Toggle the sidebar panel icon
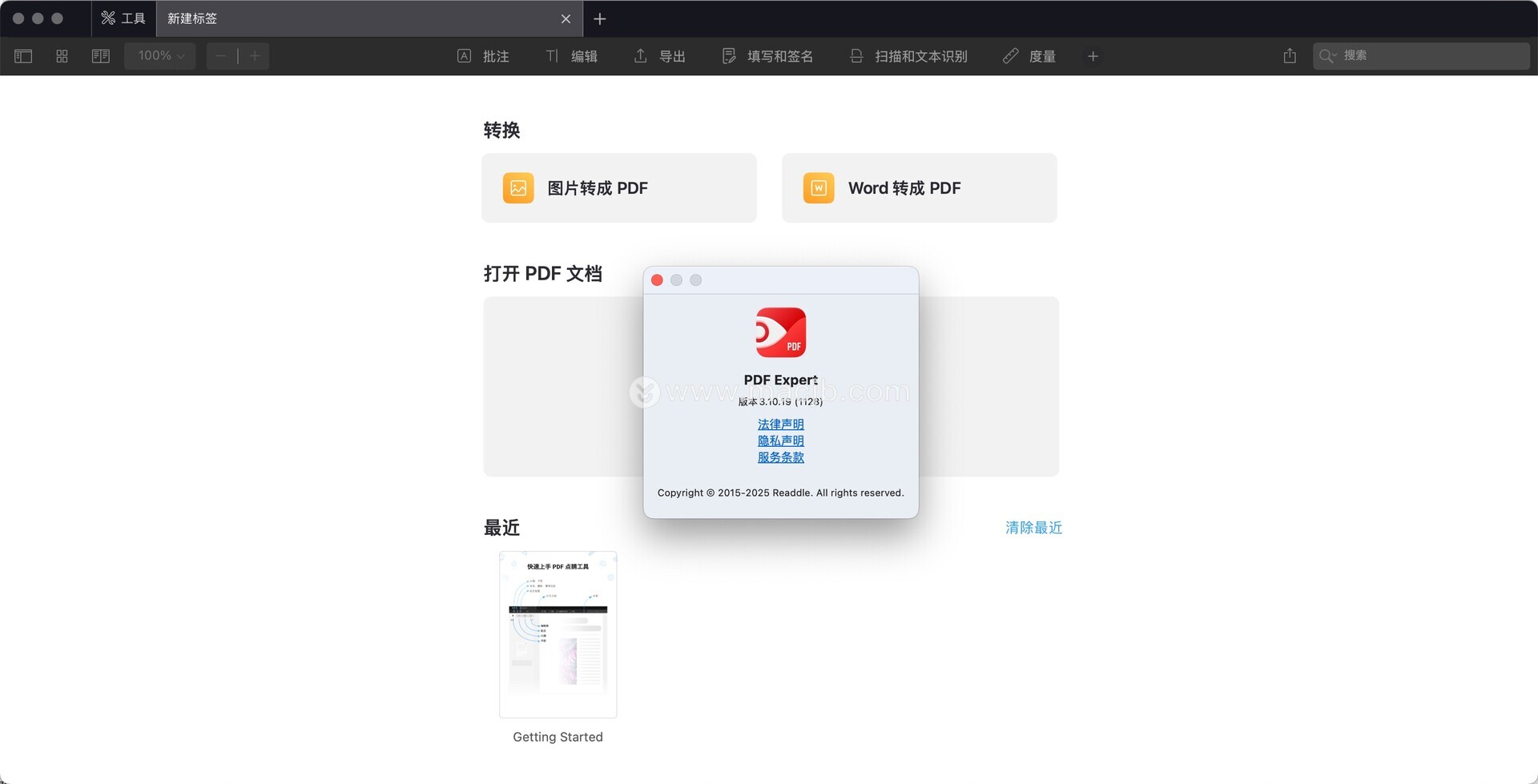The width and height of the screenshot is (1538, 784). click(x=23, y=56)
